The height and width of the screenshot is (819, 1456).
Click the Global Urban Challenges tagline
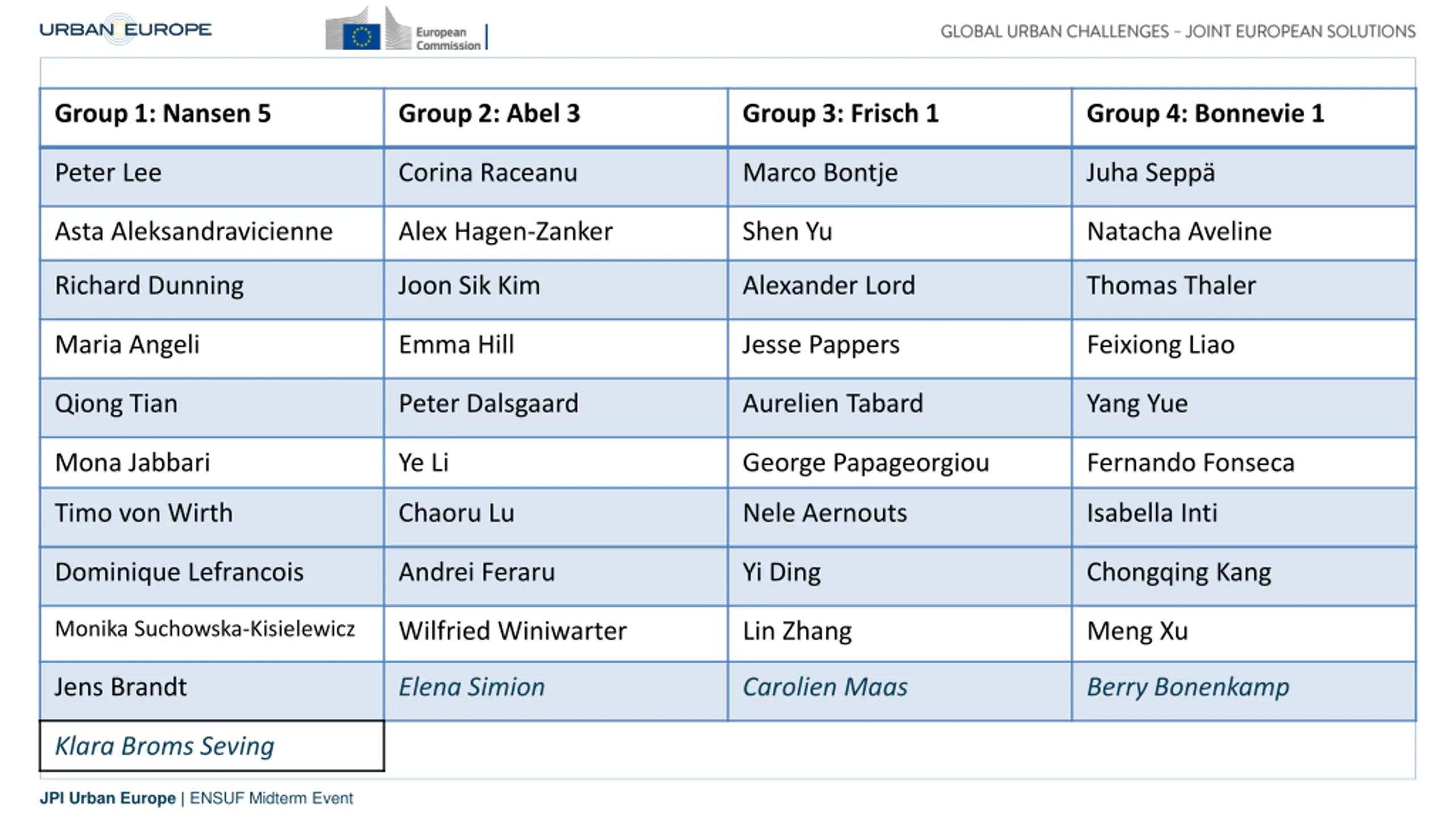click(1178, 31)
